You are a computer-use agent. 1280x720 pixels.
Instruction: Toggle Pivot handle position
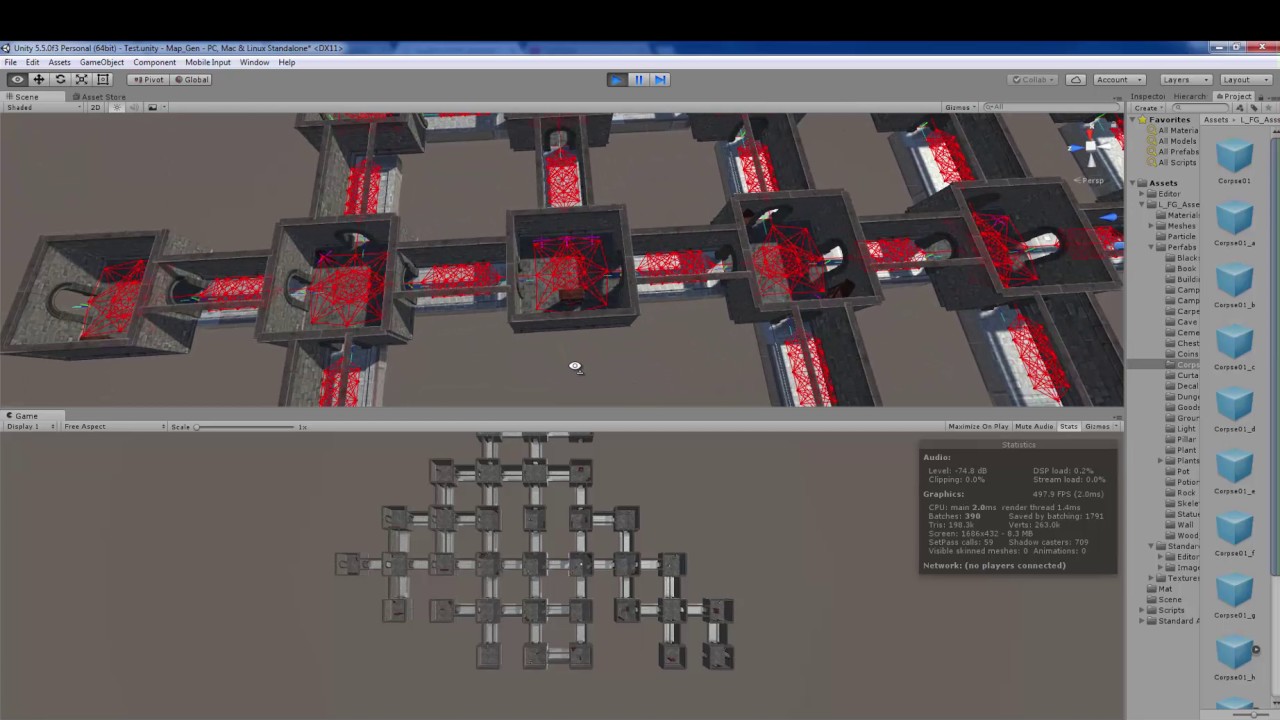click(148, 79)
